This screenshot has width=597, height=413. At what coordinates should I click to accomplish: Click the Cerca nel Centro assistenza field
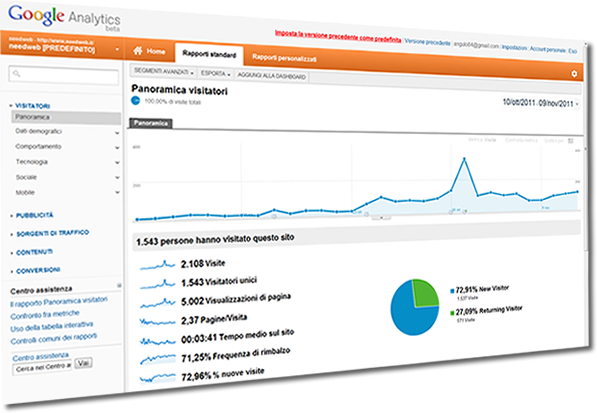(42, 367)
